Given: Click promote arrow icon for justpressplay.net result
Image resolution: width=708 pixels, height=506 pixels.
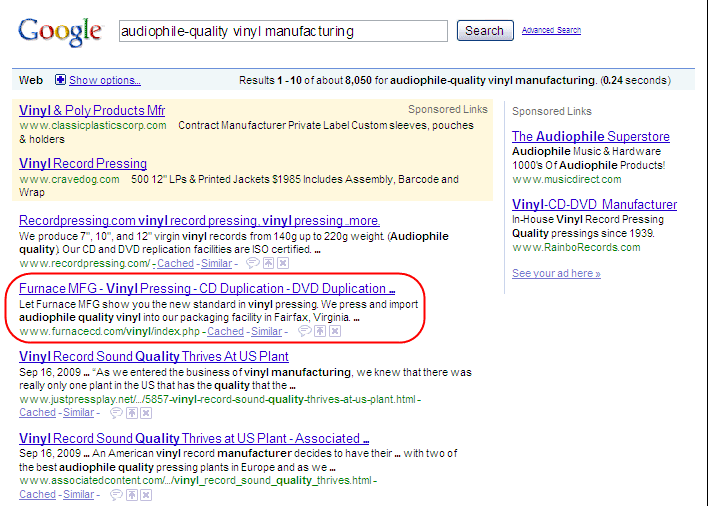Looking at the screenshot, I should pyautogui.click(x=132, y=413).
